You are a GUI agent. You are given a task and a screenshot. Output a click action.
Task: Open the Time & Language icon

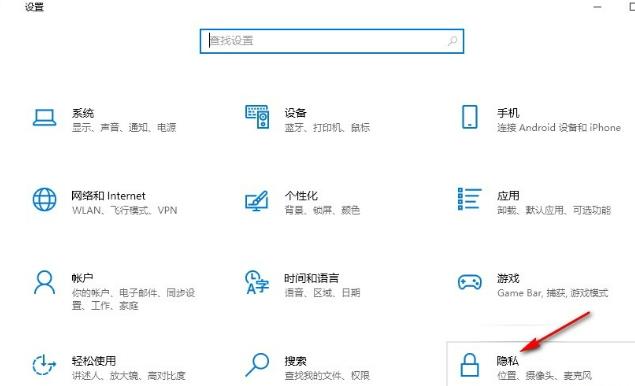pos(257,282)
